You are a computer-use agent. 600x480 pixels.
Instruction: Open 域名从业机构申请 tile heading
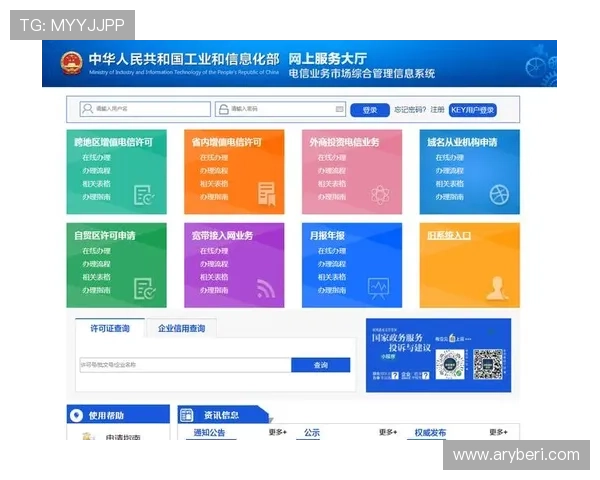[x=462, y=142]
